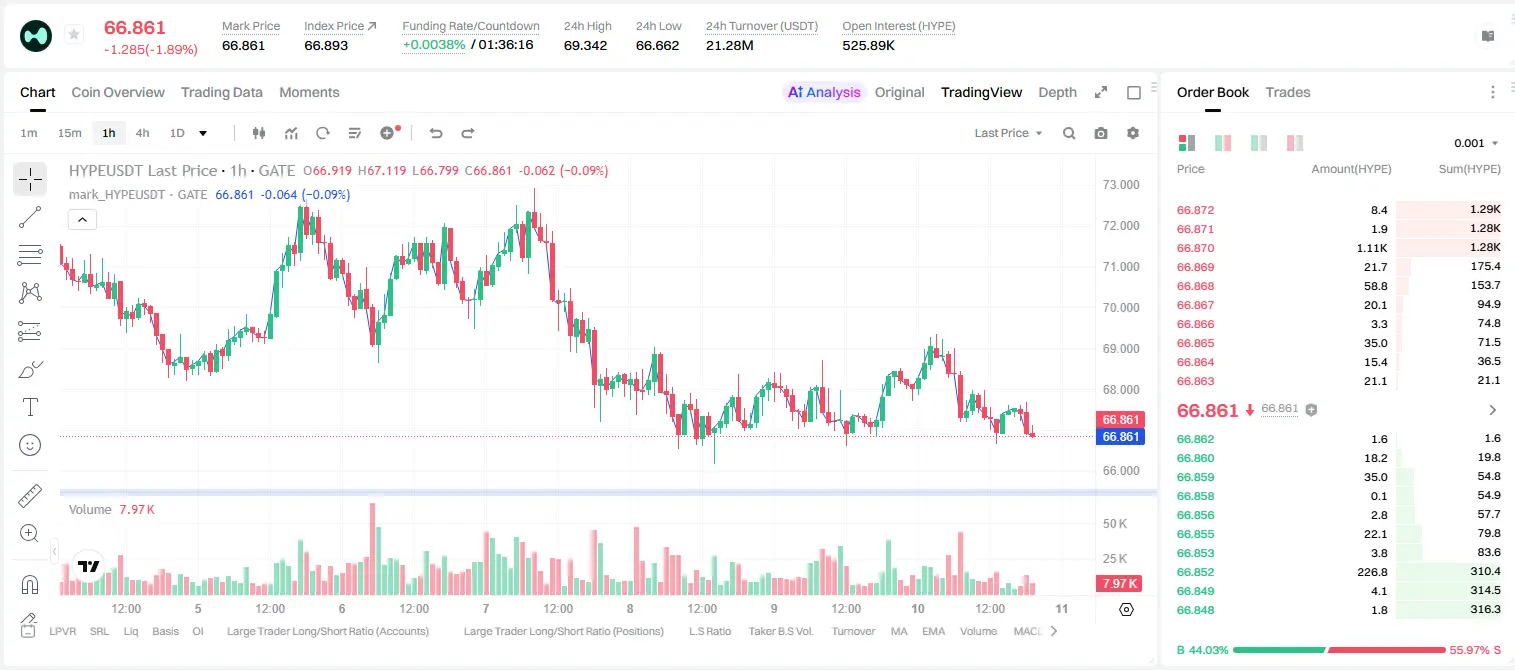Click the buy/sell ratio bar
This screenshot has width=1515, height=670.
tap(1339, 650)
